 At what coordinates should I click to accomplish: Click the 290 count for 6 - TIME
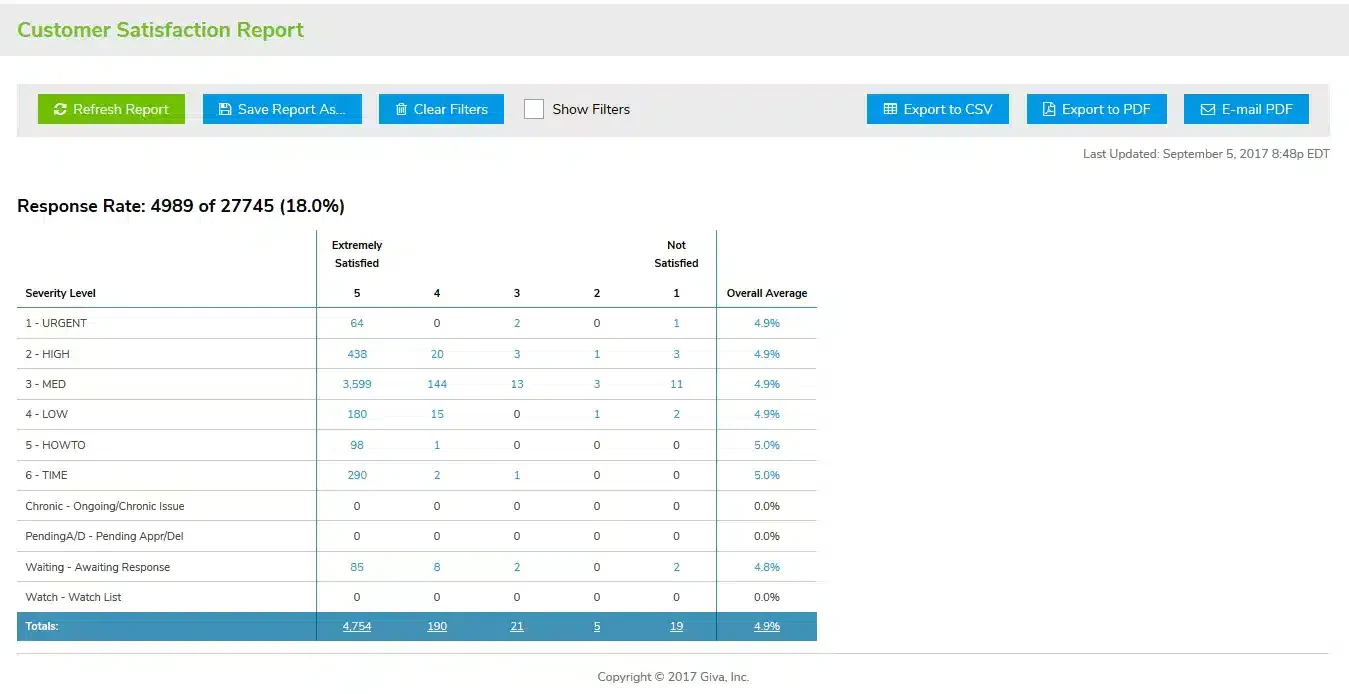pos(357,475)
